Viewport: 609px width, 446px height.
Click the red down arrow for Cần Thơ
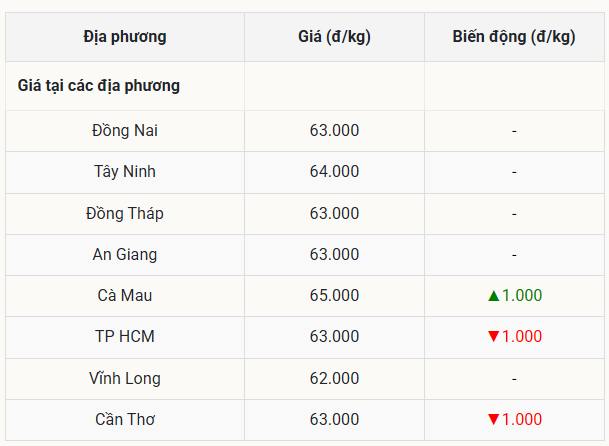pos(493,420)
